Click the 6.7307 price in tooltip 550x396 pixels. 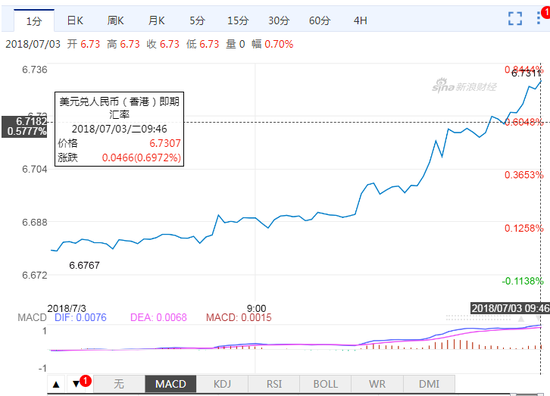[165, 143]
